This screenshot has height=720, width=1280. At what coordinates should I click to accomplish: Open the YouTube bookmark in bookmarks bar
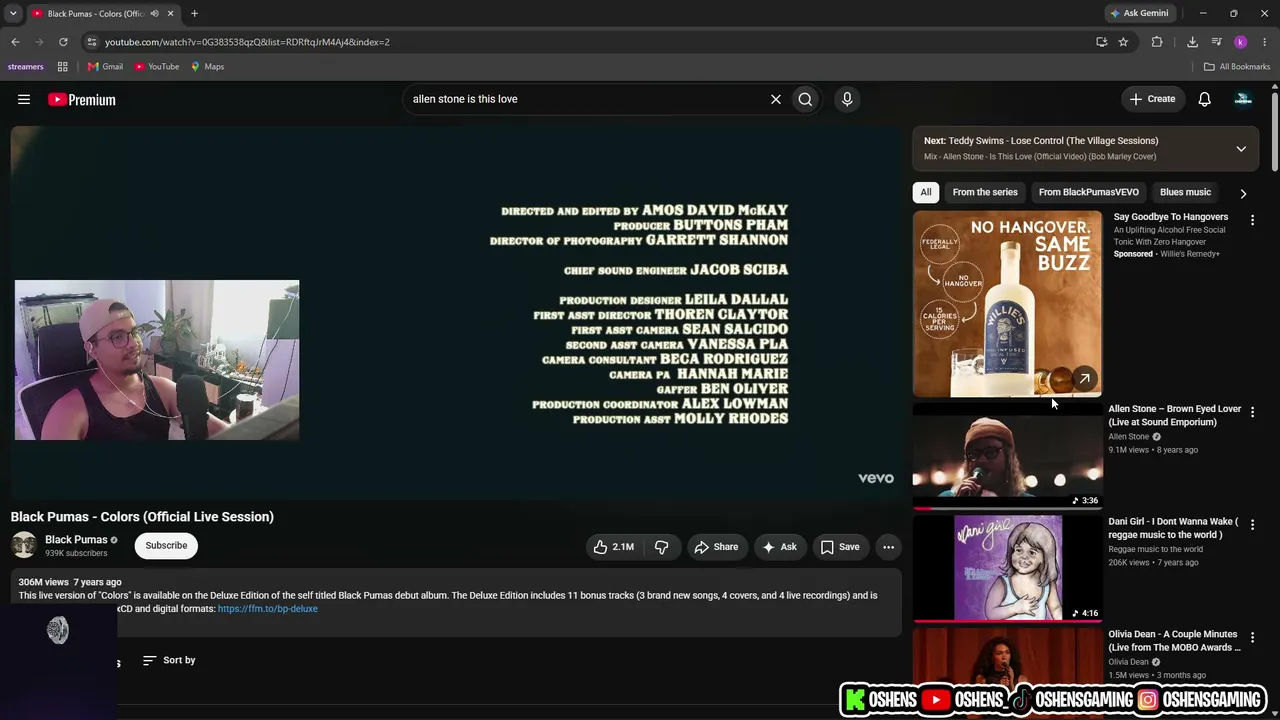pyautogui.click(x=157, y=67)
